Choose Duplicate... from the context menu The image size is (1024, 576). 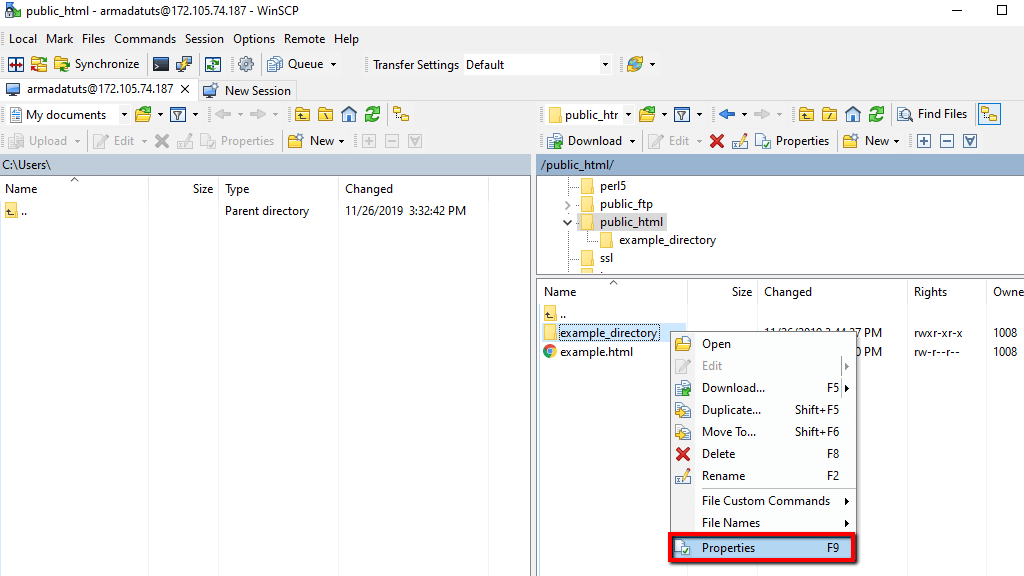[x=763, y=410]
